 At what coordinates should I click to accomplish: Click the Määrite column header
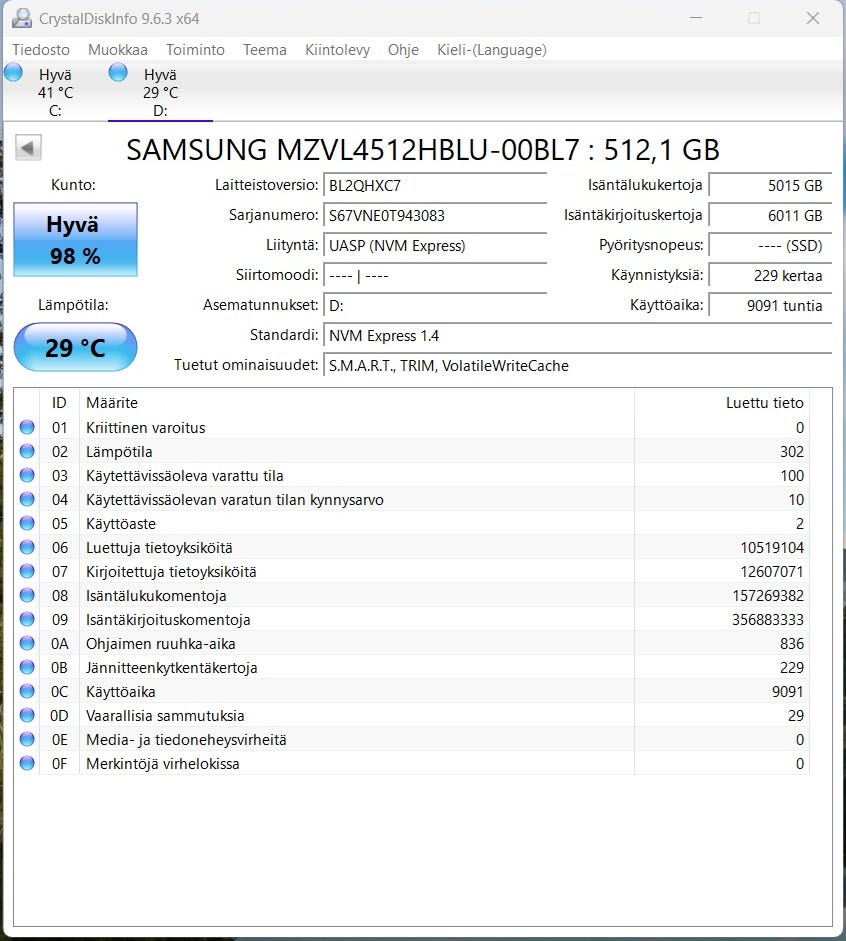click(x=356, y=403)
